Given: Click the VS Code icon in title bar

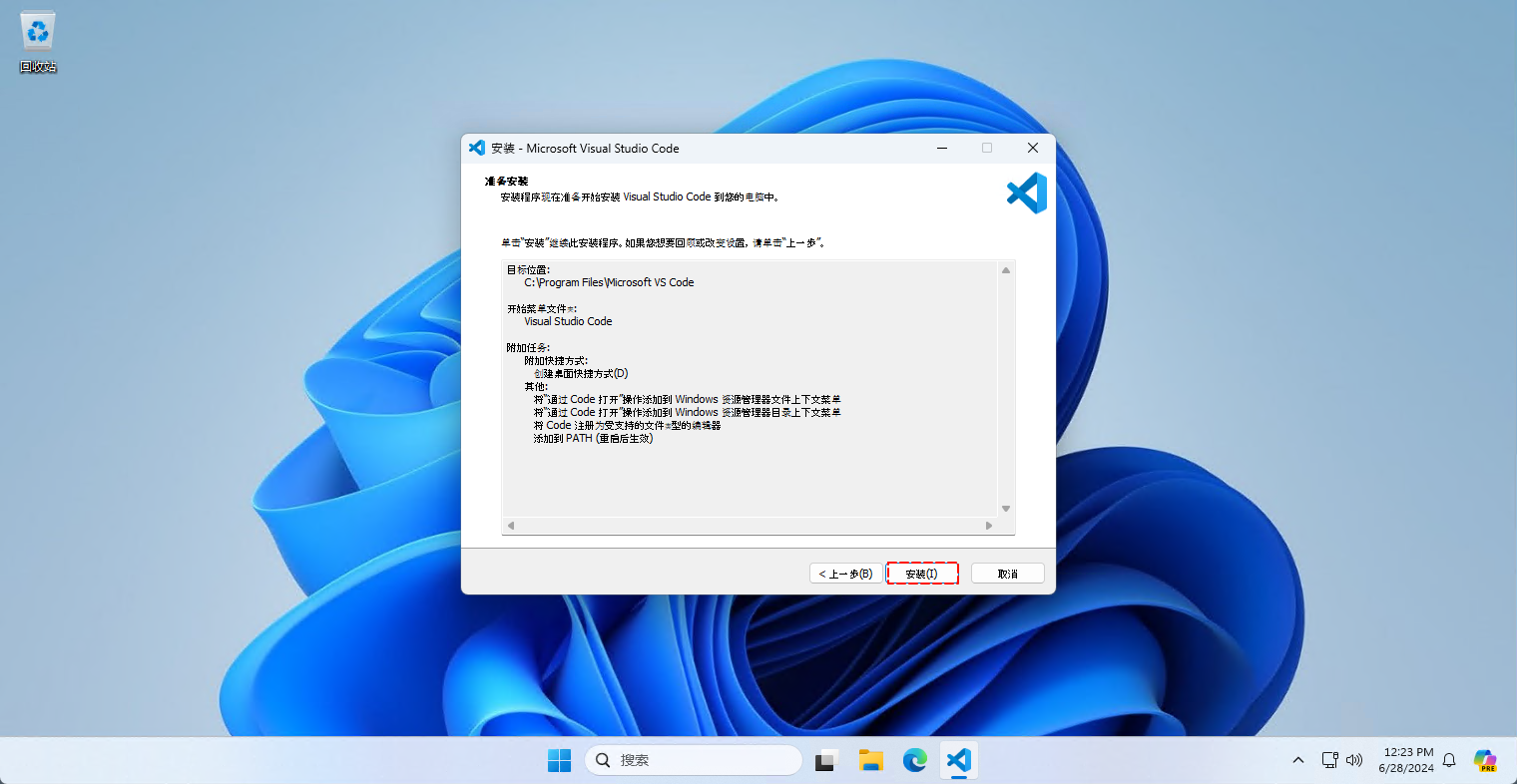Looking at the screenshot, I should [477, 148].
